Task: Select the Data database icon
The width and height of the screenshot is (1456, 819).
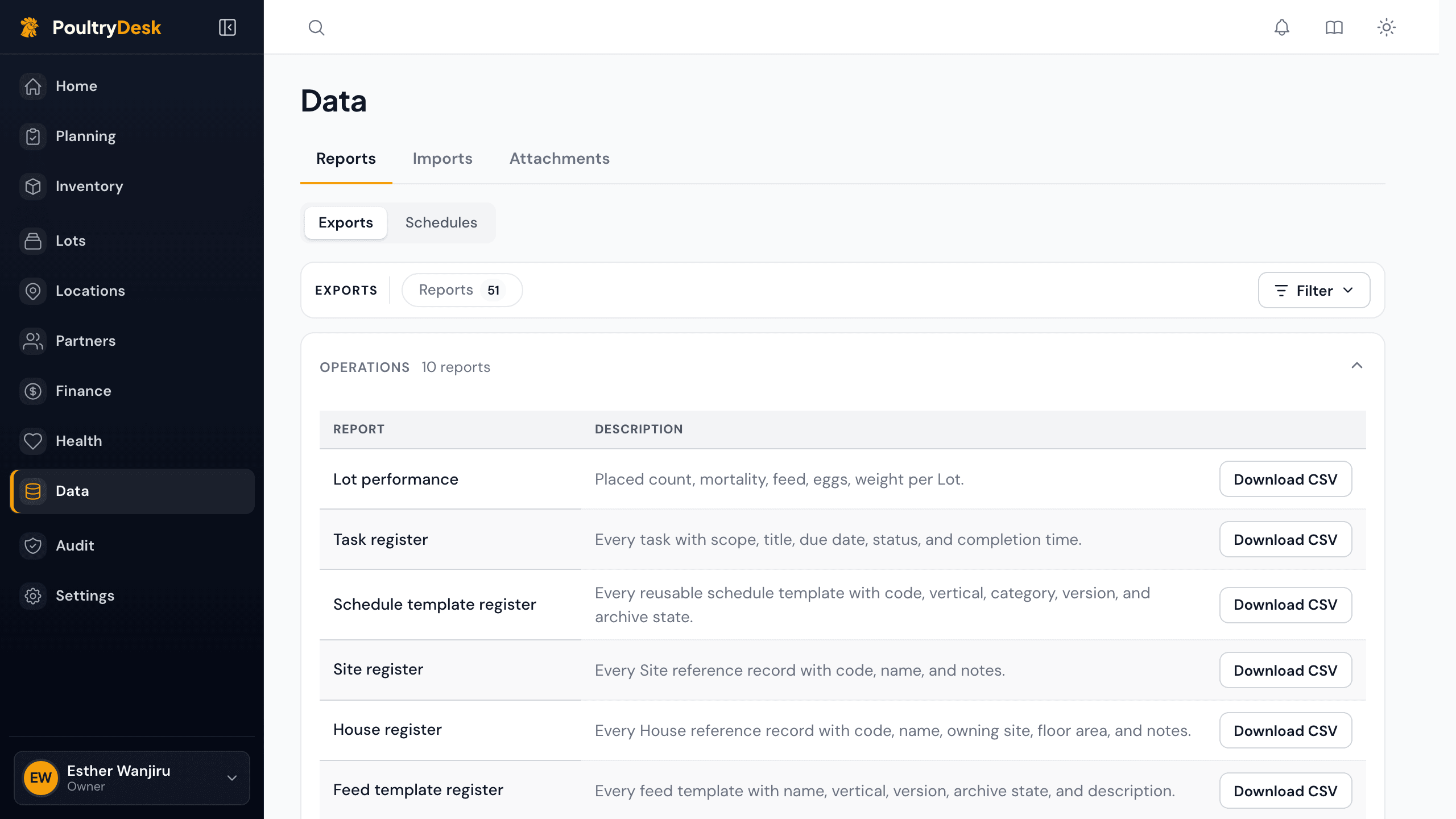Action: click(33, 491)
